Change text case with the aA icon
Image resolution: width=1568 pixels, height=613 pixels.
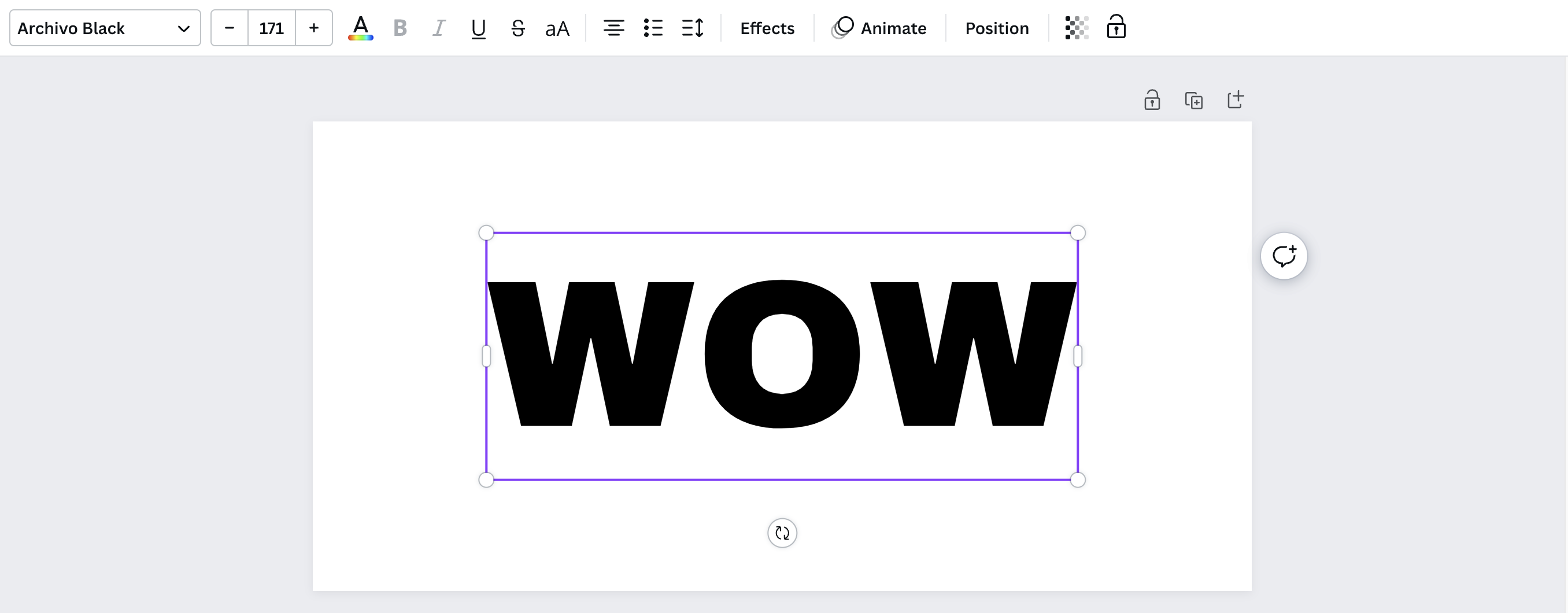point(557,27)
